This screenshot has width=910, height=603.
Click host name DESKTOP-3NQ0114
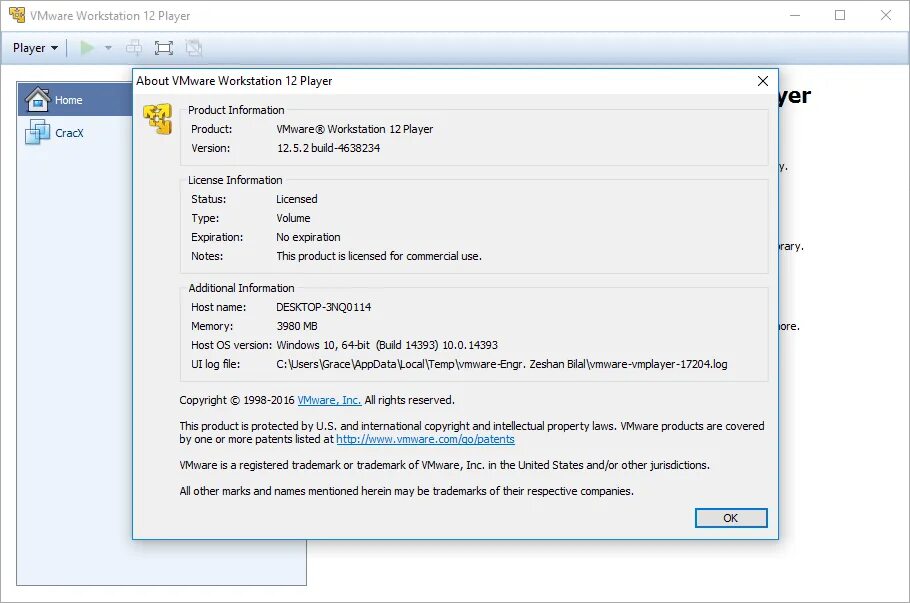[323, 307]
